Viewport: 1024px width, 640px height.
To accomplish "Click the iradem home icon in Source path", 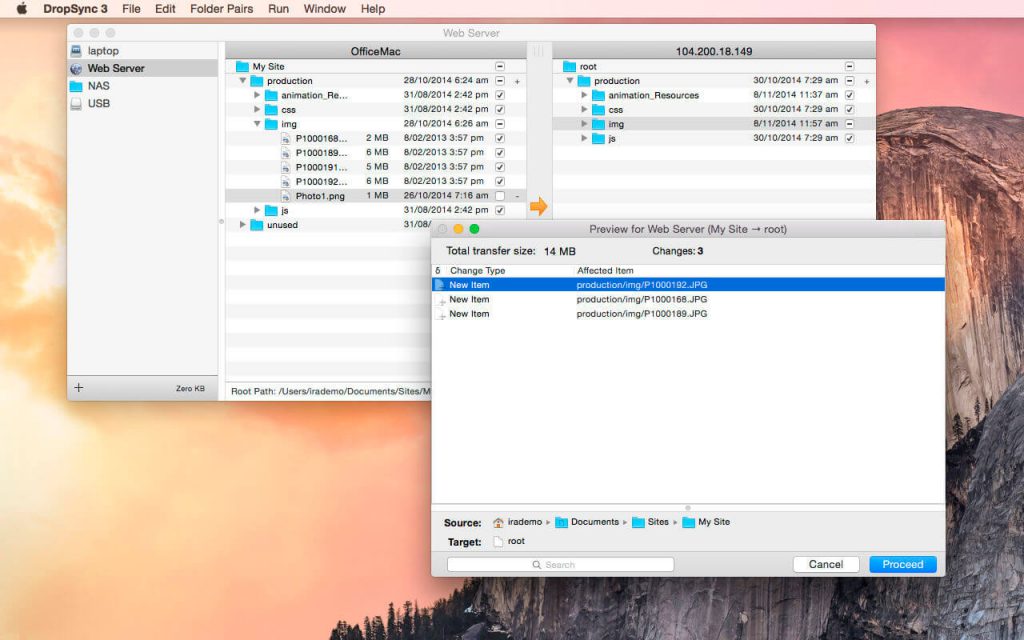I will click(499, 522).
